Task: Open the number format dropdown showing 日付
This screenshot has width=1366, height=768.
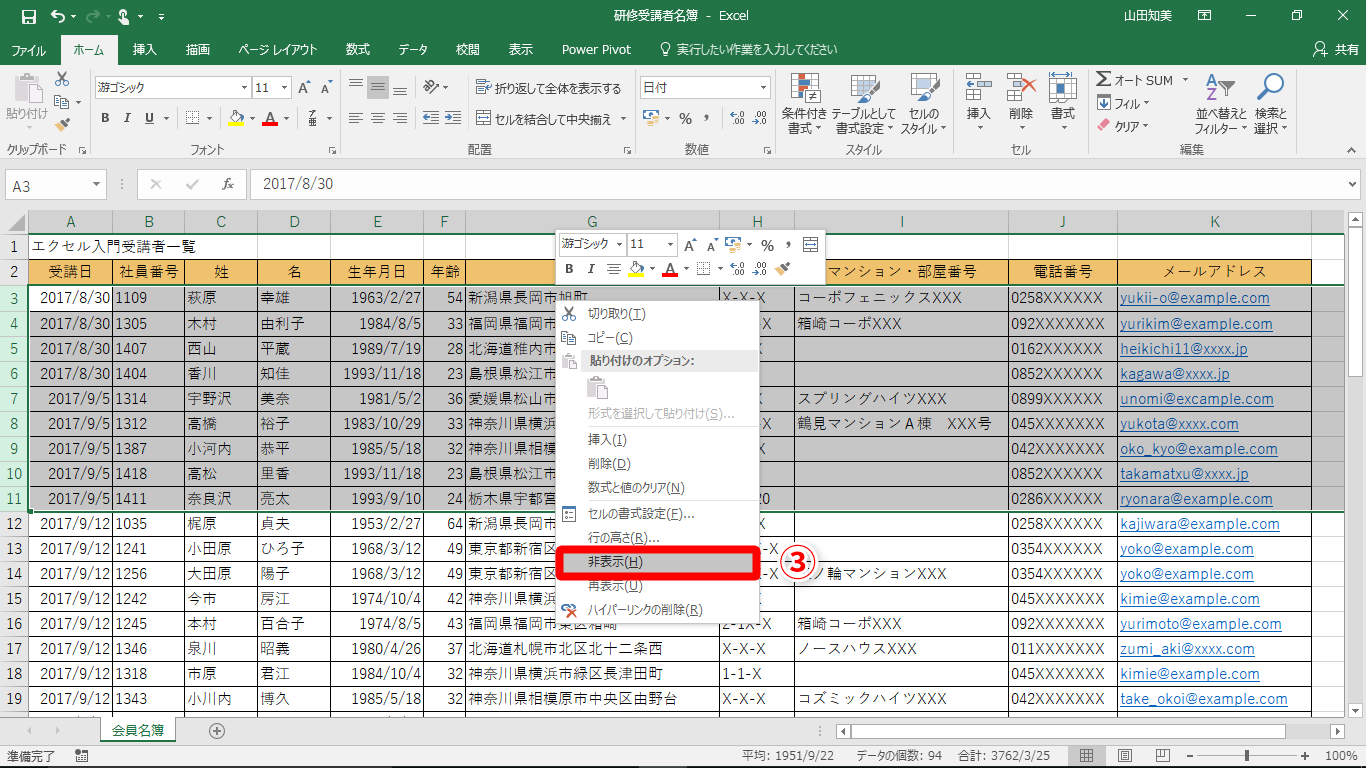Action: 761,88
